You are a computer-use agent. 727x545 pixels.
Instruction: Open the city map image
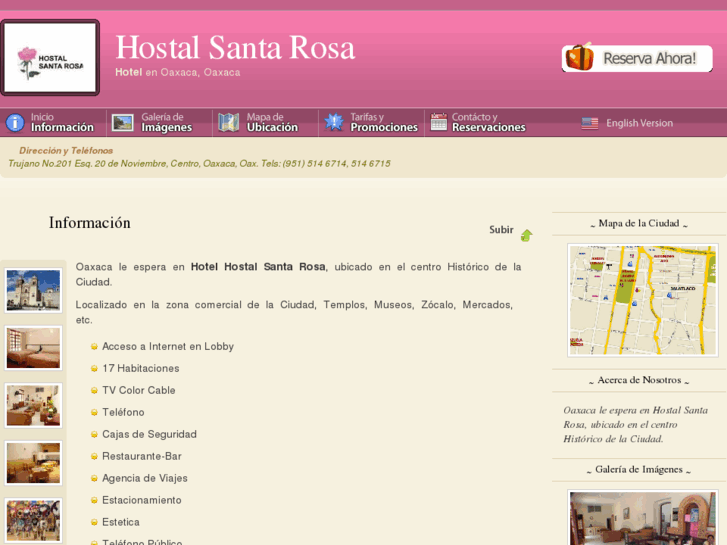click(x=643, y=300)
